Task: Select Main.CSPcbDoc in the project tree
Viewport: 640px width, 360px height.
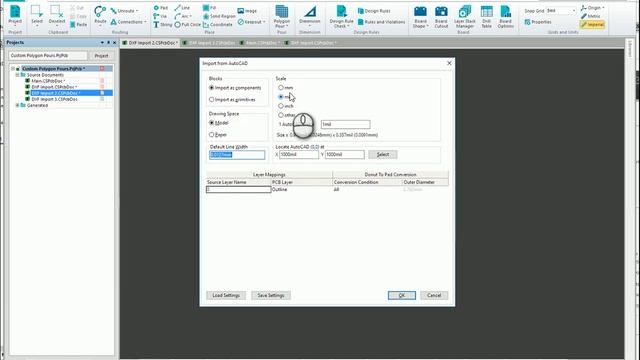Action: click(48, 81)
